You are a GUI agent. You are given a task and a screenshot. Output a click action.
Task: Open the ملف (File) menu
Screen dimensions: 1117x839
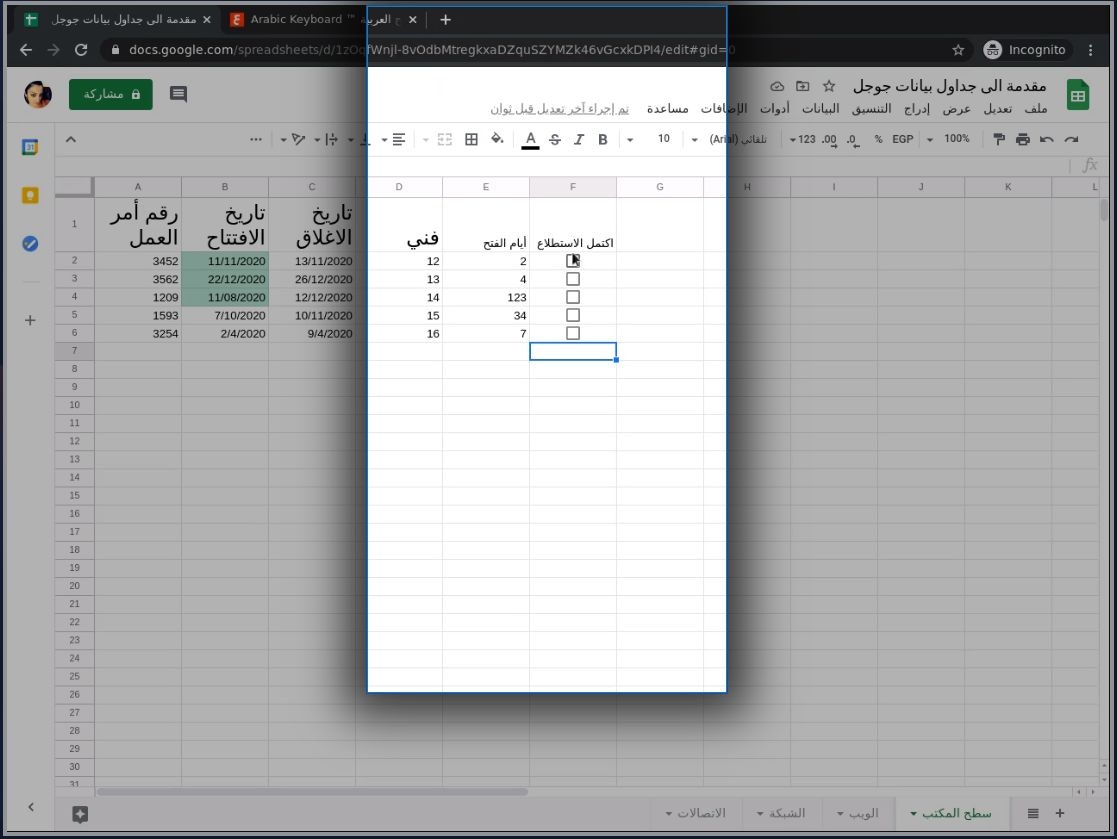1036,108
